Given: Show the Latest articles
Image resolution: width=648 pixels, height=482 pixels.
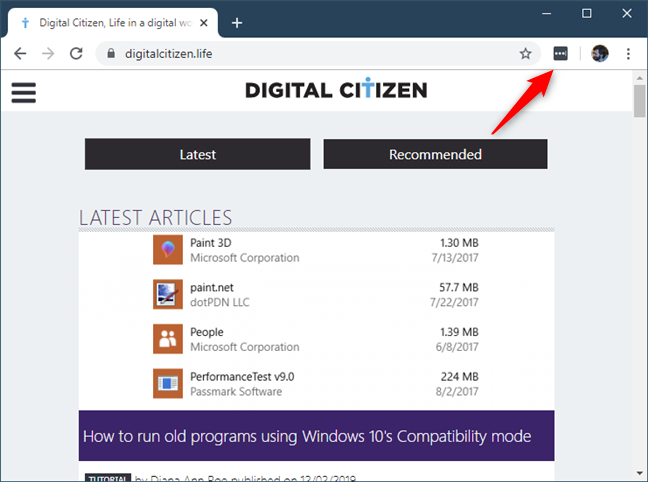Looking at the screenshot, I should (198, 154).
